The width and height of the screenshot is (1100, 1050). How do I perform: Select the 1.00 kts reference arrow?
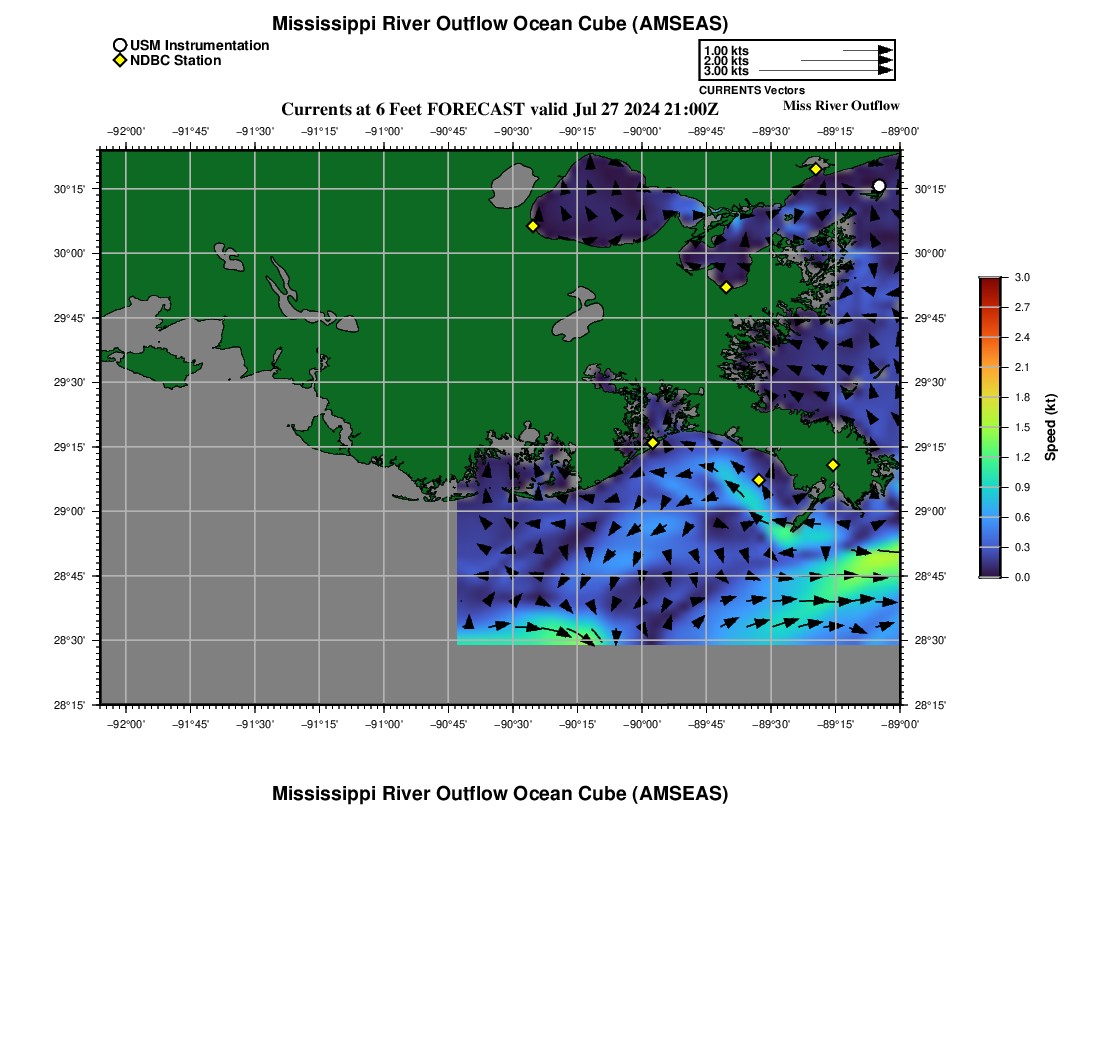(x=867, y=50)
